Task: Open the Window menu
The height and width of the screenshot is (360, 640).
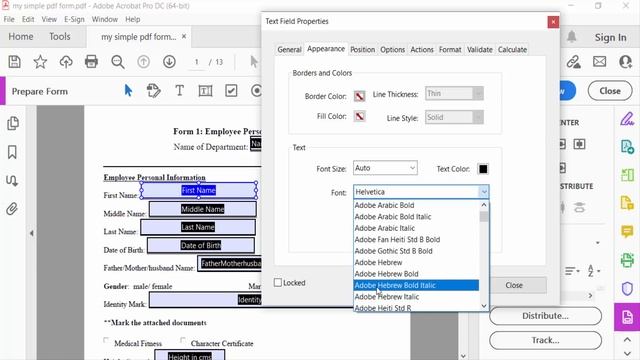Action: pyautogui.click(x=104, y=19)
